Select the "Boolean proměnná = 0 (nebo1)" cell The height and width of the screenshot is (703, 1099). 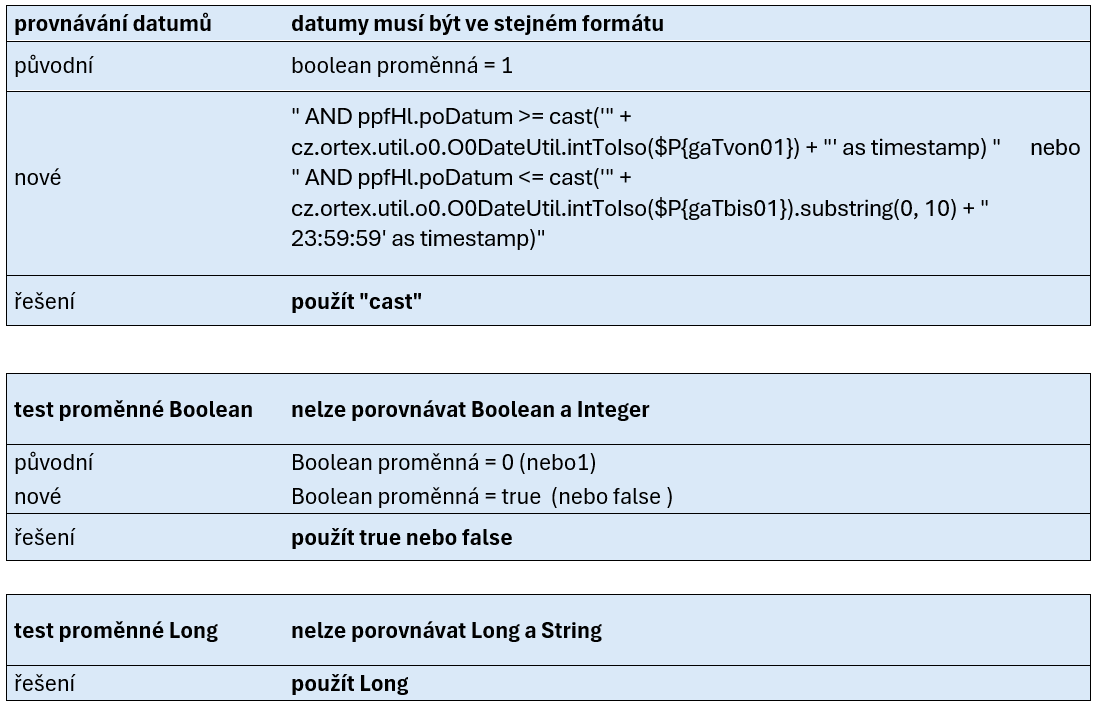(x=443, y=463)
